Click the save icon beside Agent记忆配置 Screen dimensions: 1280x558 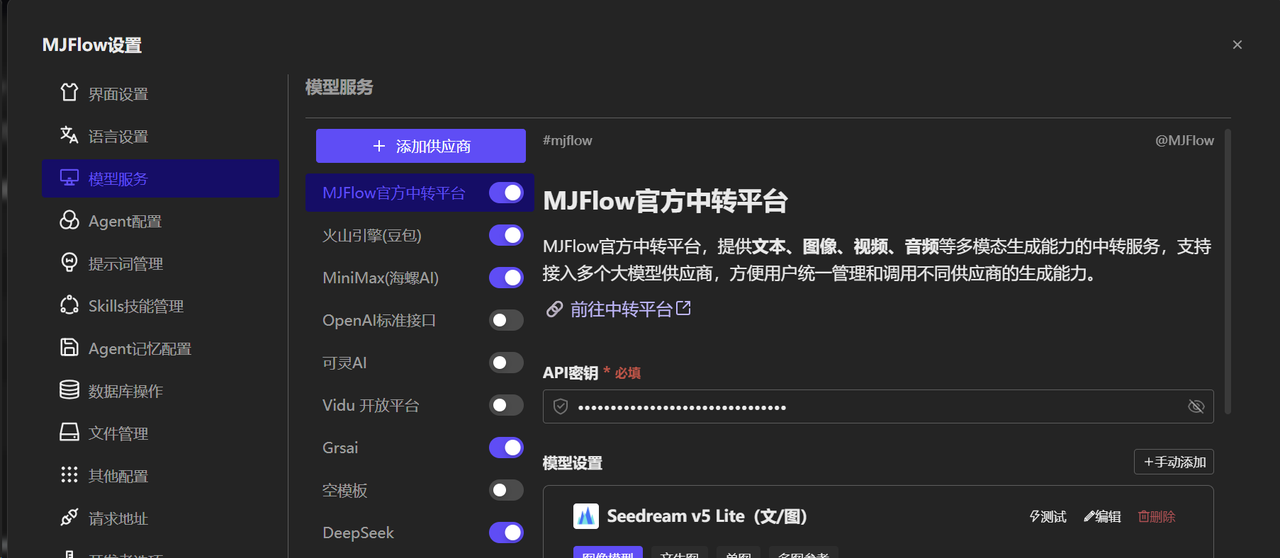69,348
